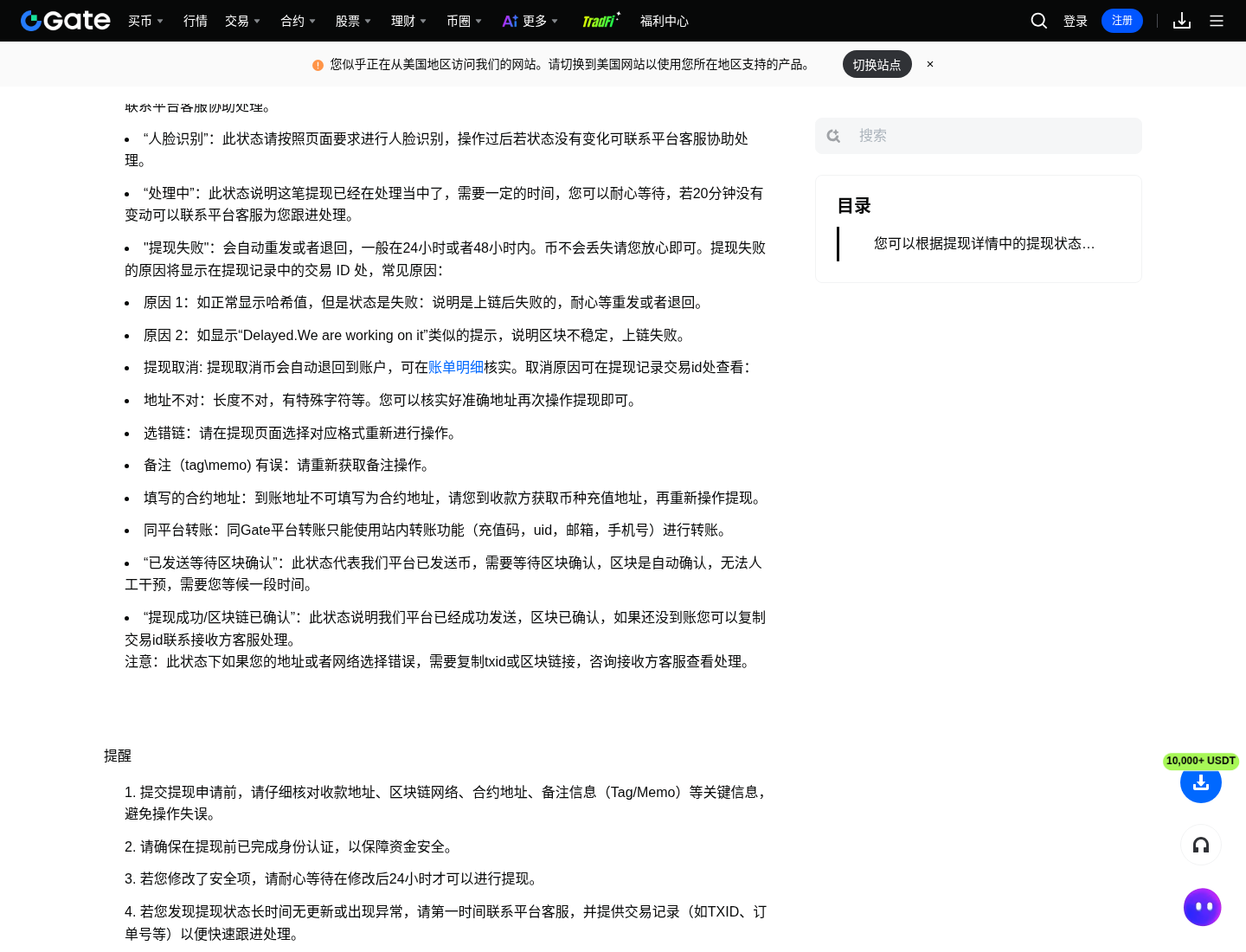The width and height of the screenshot is (1246, 952).
Task: Click the search icon inside the search box
Action: pyautogui.click(x=833, y=136)
